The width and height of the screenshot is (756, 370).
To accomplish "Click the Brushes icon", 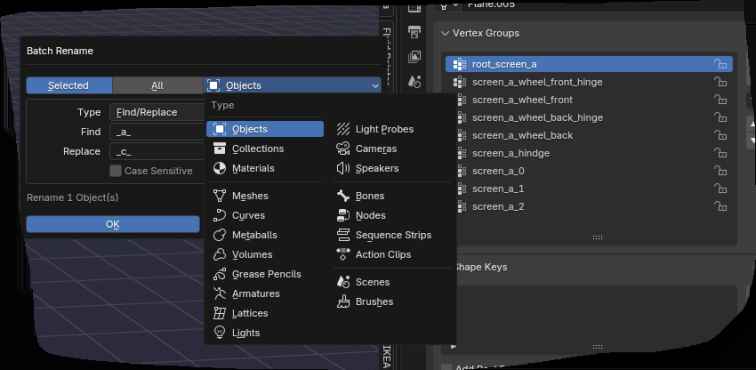I will 343,302.
